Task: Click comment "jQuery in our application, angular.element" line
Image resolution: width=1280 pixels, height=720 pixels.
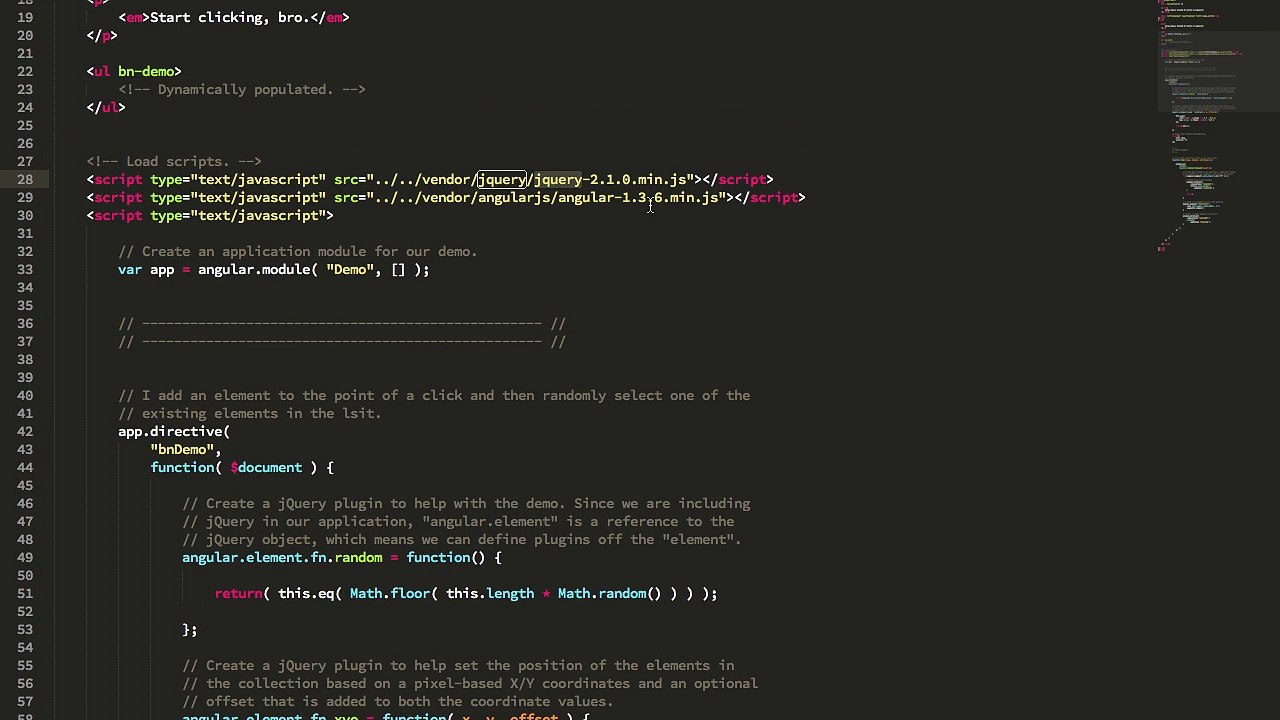Action: [458, 522]
